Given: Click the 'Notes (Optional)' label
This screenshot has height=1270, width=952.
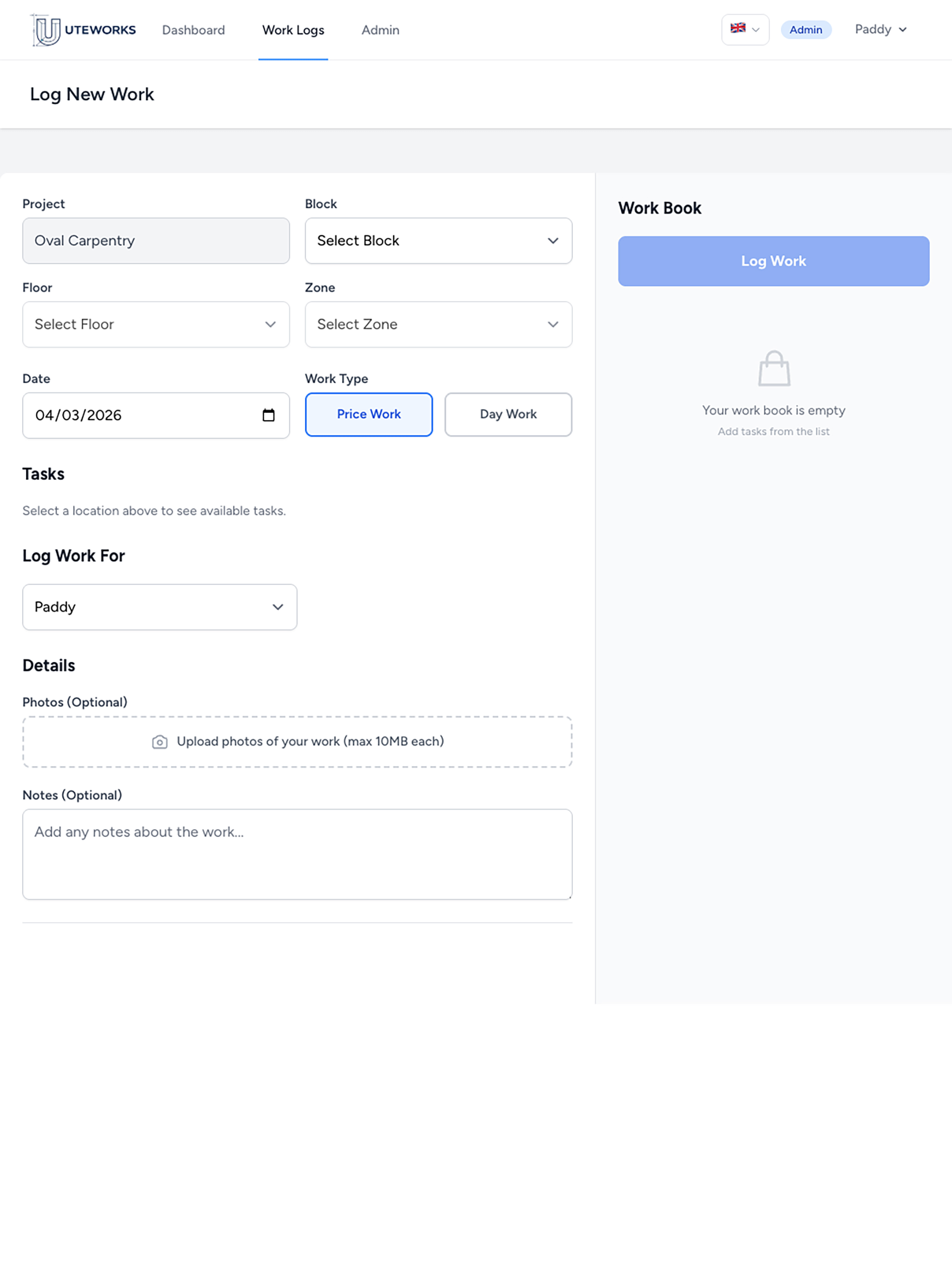Looking at the screenshot, I should pos(73,795).
